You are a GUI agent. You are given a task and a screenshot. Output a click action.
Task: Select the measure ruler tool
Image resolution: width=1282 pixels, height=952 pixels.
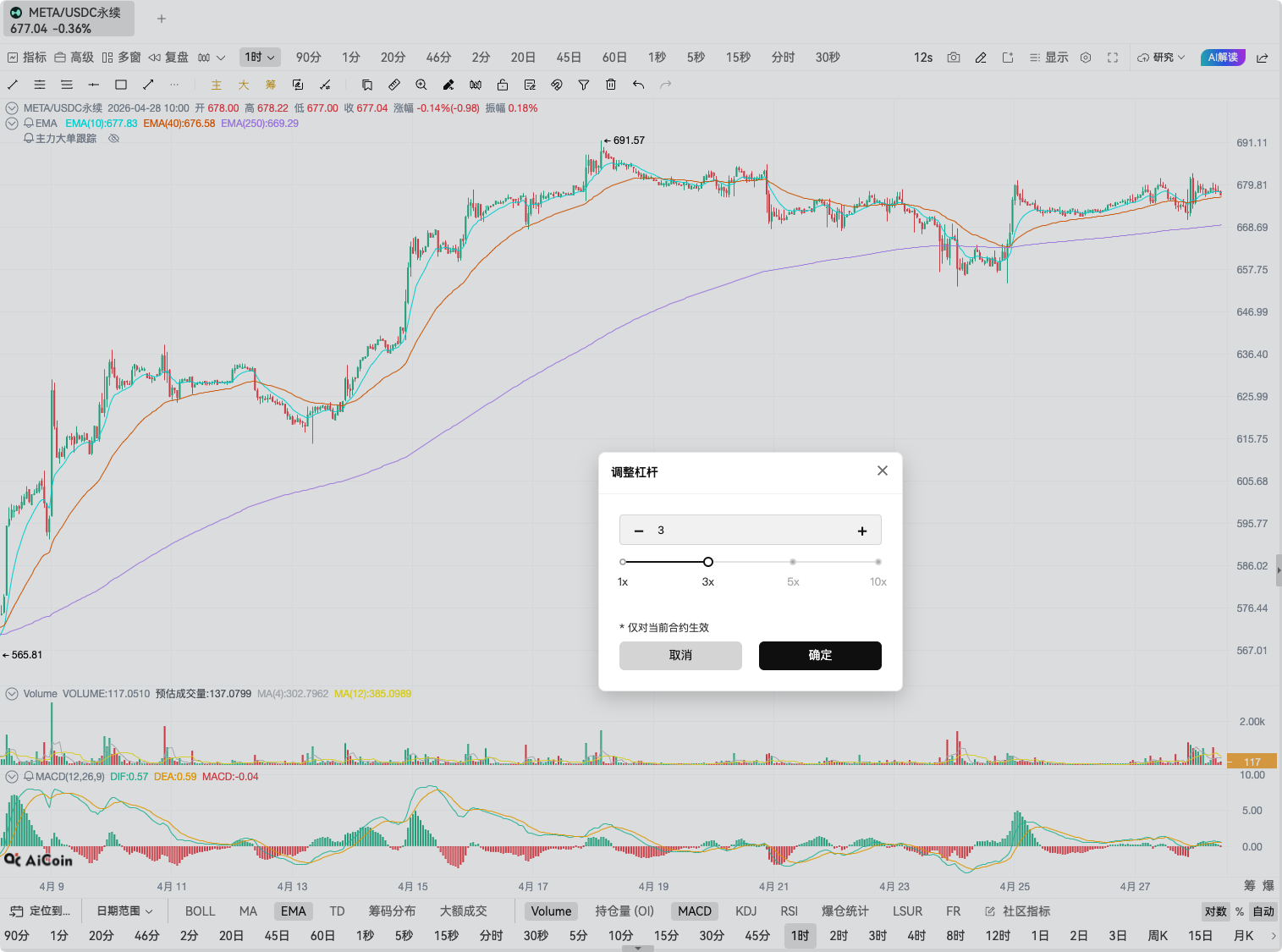pyautogui.click(x=394, y=85)
